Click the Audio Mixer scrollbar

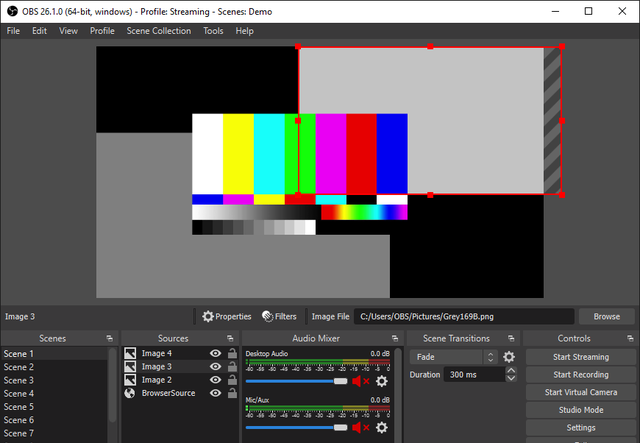tap(399, 395)
